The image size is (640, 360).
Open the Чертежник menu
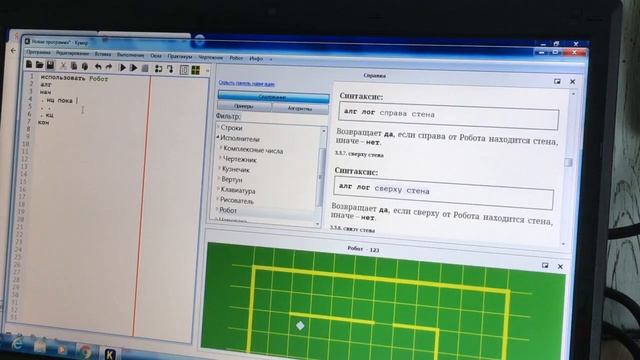(x=211, y=57)
